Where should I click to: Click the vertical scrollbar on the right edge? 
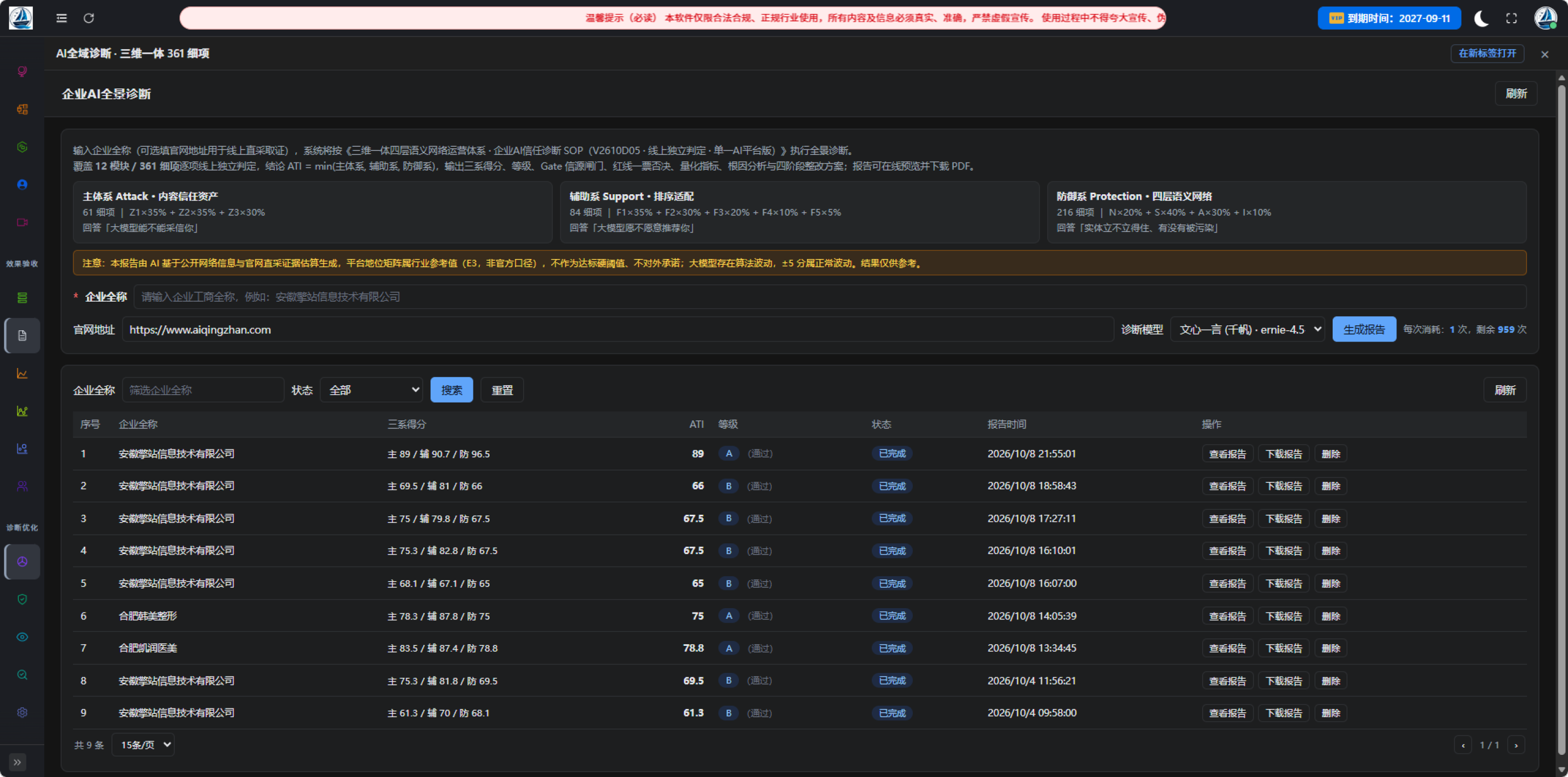point(1562,420)
